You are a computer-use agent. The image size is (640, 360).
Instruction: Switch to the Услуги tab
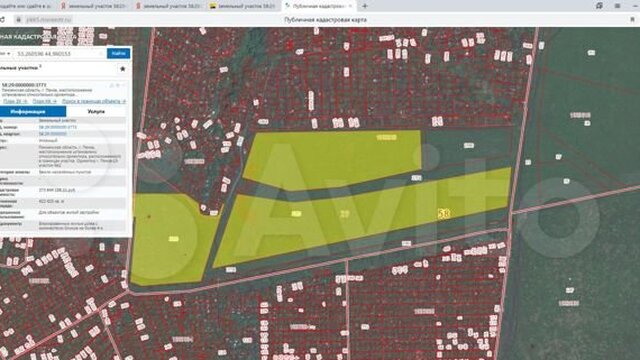pyautogui.click(x=96, y=111)
